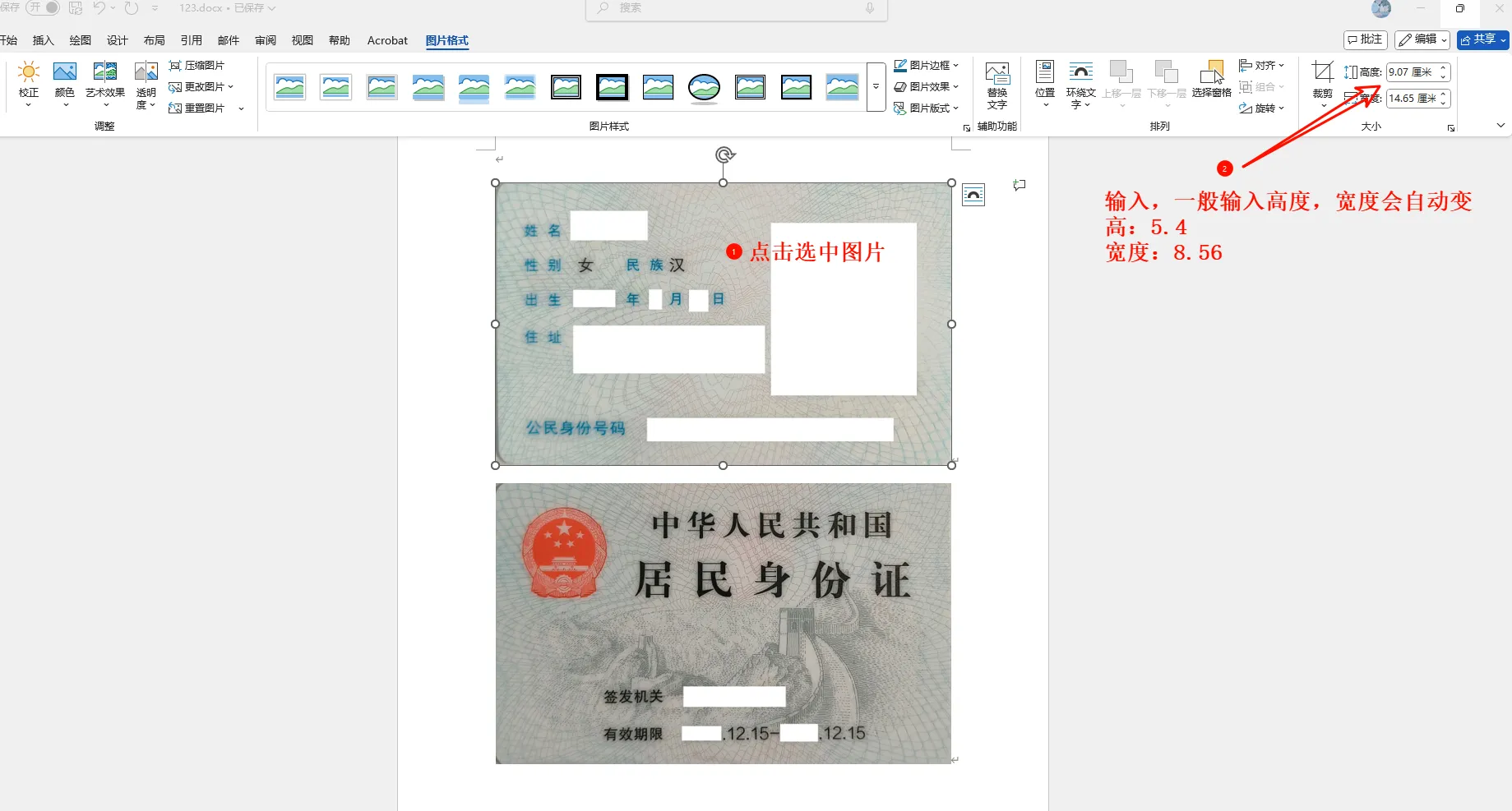
Task: Open the 图片边框 picture border dropdown
Action: click(x=927, y=66)
